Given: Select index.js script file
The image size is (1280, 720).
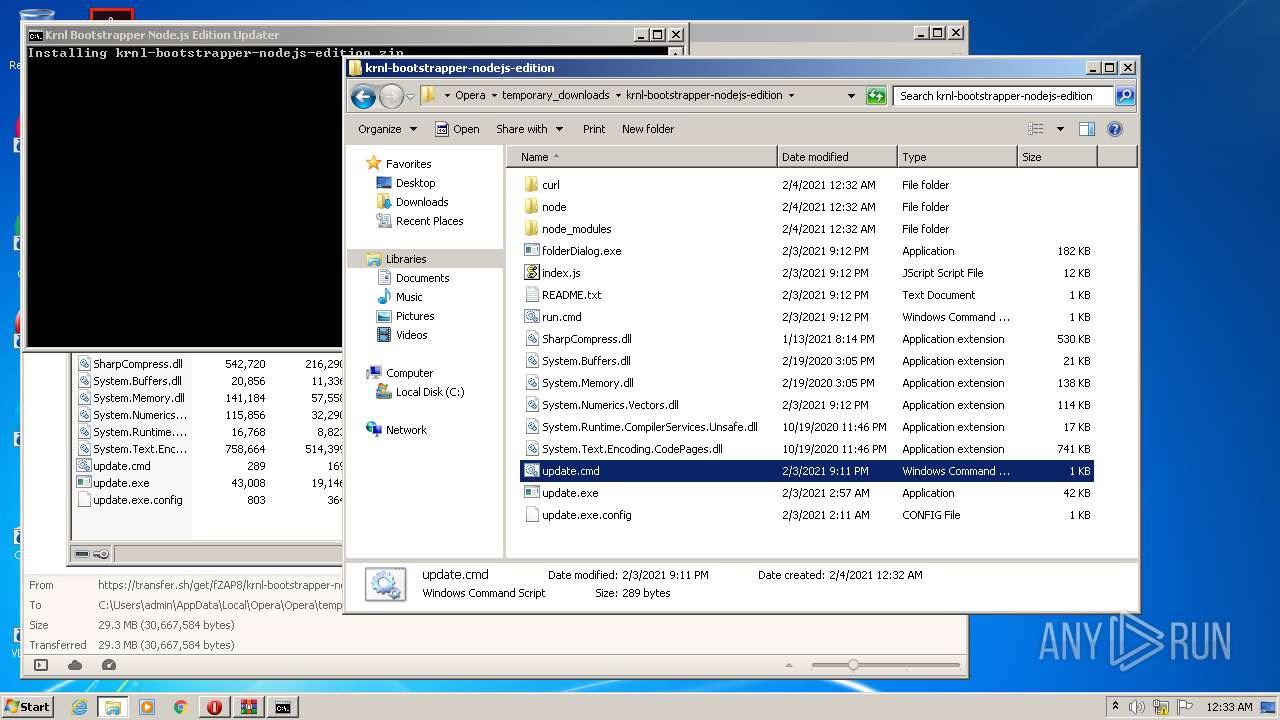Looking at the screenshot, I should (807, 273).
